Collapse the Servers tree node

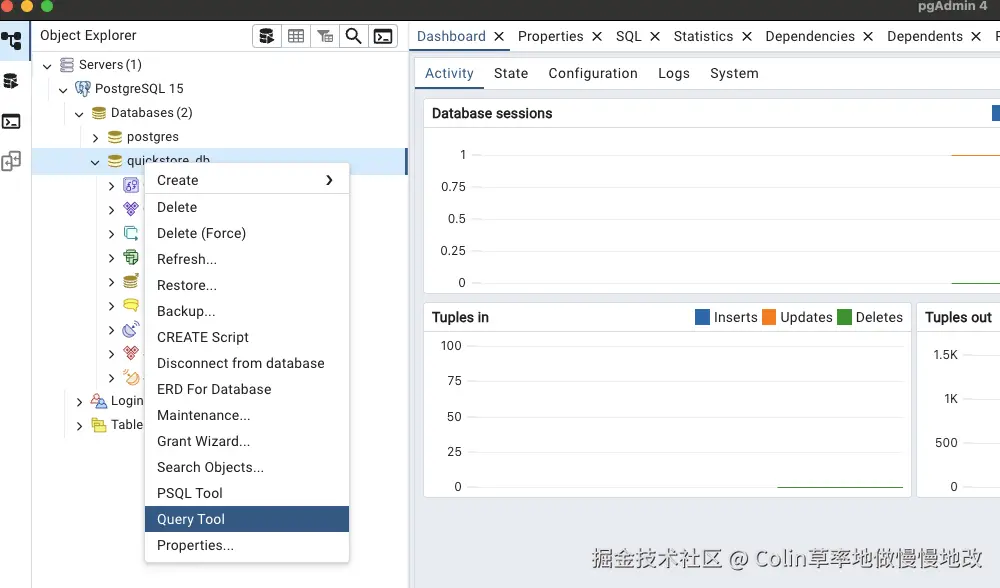coord(47,65)
